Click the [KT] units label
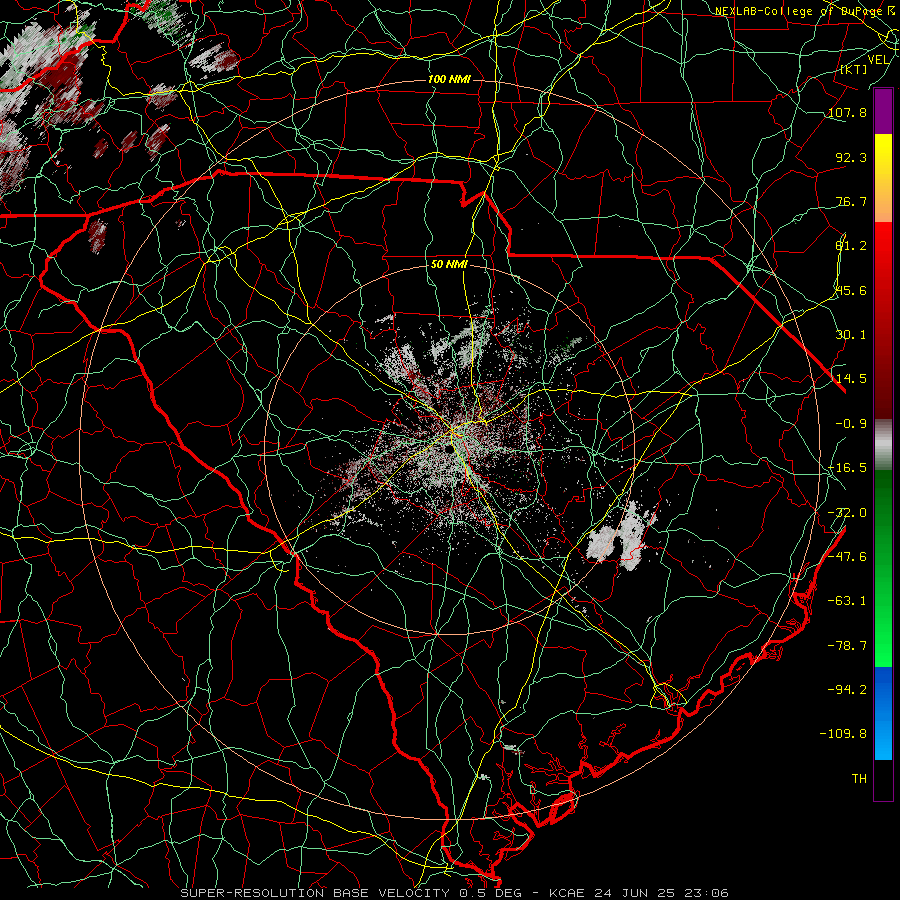 coord(853,69)
